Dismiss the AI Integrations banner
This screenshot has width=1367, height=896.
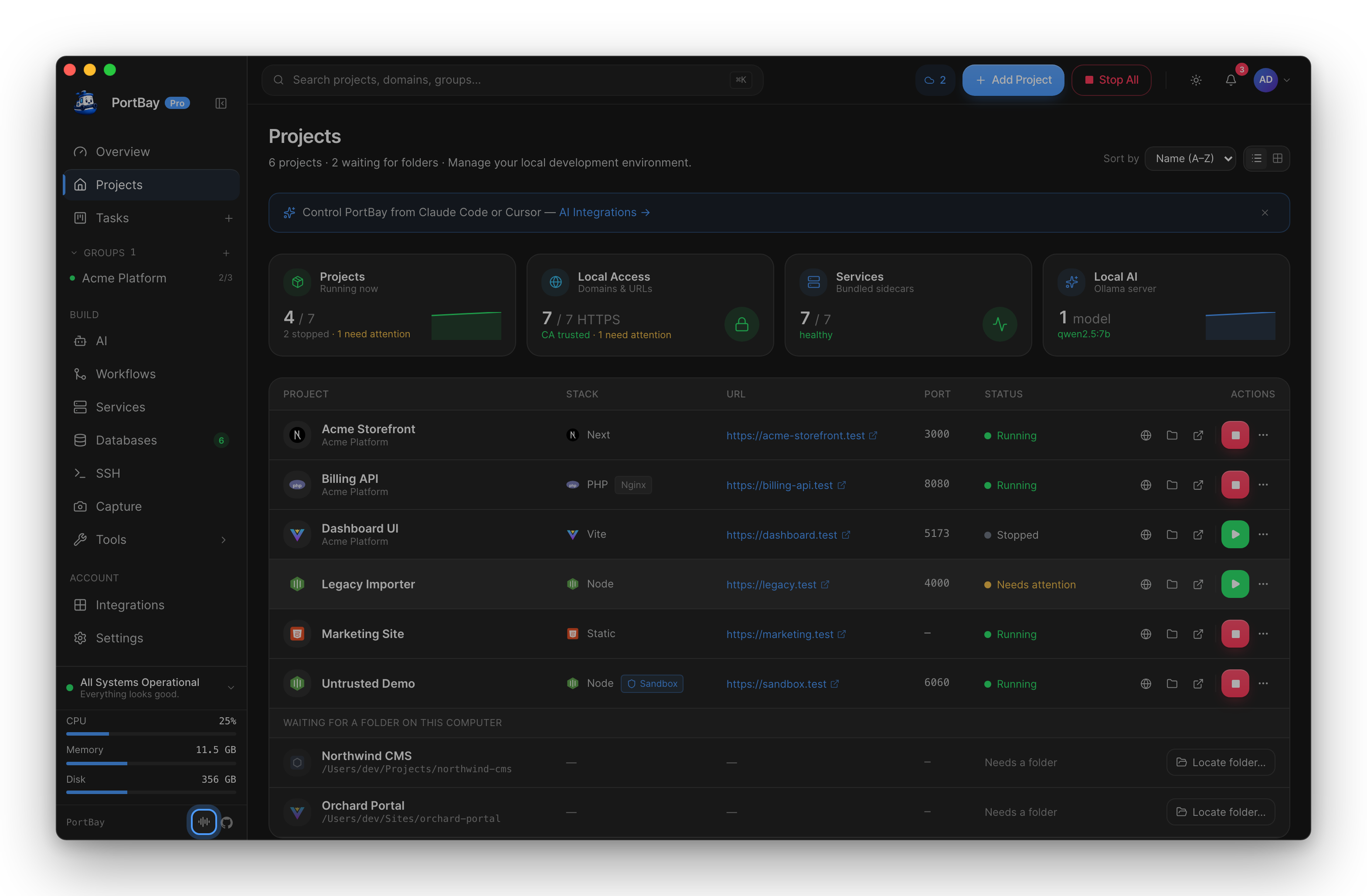tap(1265, 213)
